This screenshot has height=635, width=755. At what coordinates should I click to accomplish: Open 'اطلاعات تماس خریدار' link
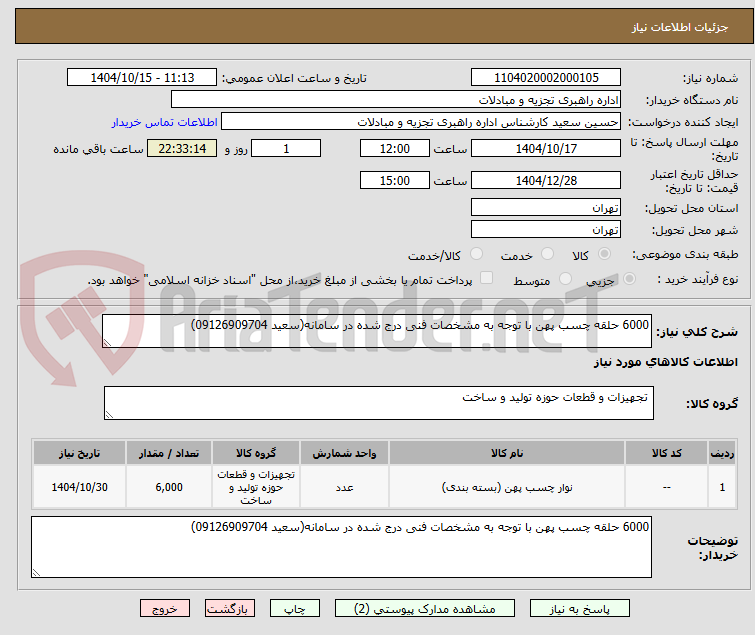[165, 122]
